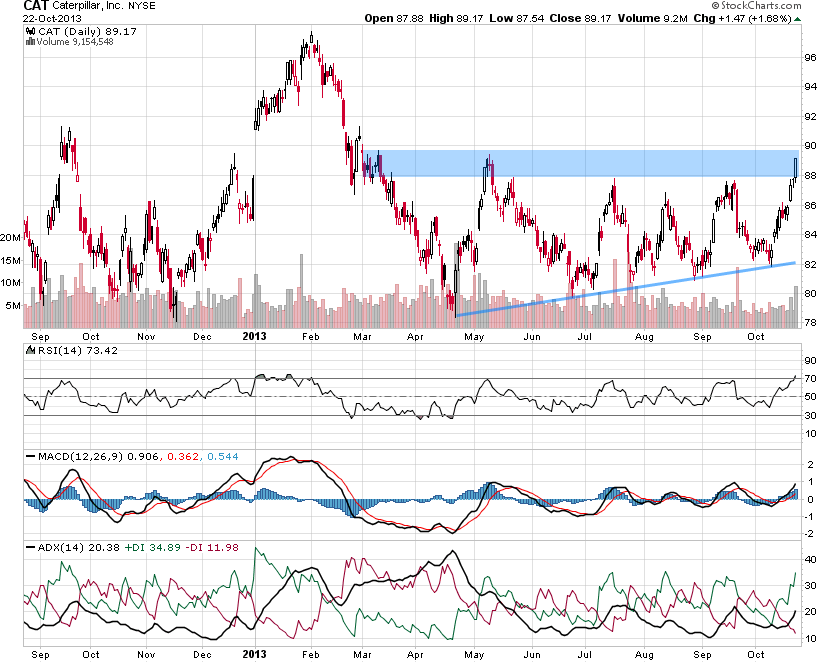This screenshot has height=662, width=817.
Task: Click the May label on the price chart axis
Action: [474, 336]
